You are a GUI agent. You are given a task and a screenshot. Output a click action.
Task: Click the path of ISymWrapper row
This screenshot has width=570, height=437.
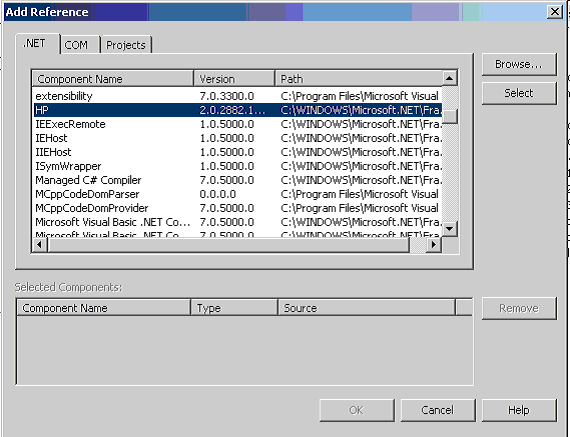(361, 166)
